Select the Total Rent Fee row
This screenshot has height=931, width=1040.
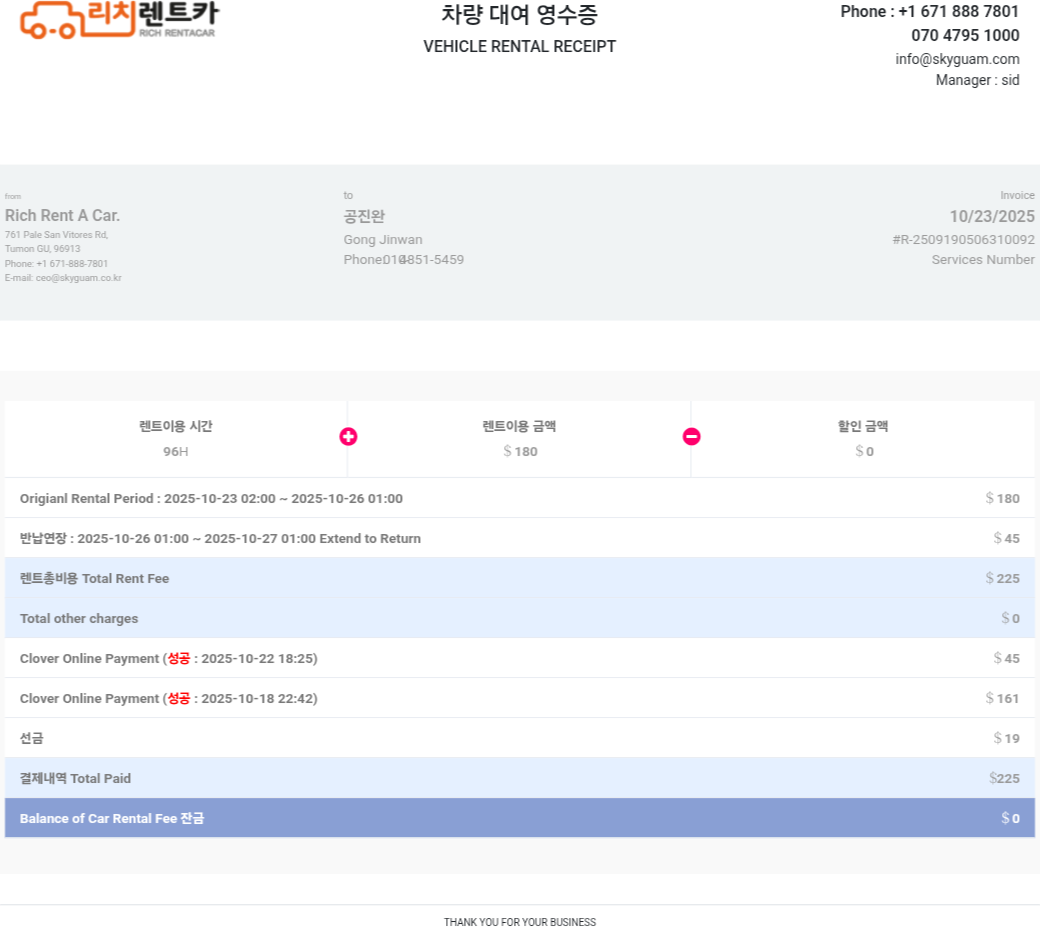(x=95, y=578)
